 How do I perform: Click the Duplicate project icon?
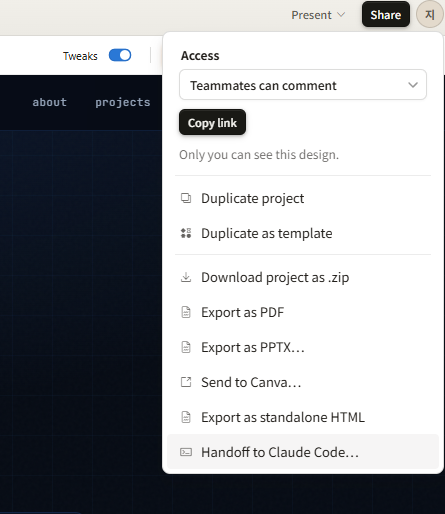[x=186, y=198]
